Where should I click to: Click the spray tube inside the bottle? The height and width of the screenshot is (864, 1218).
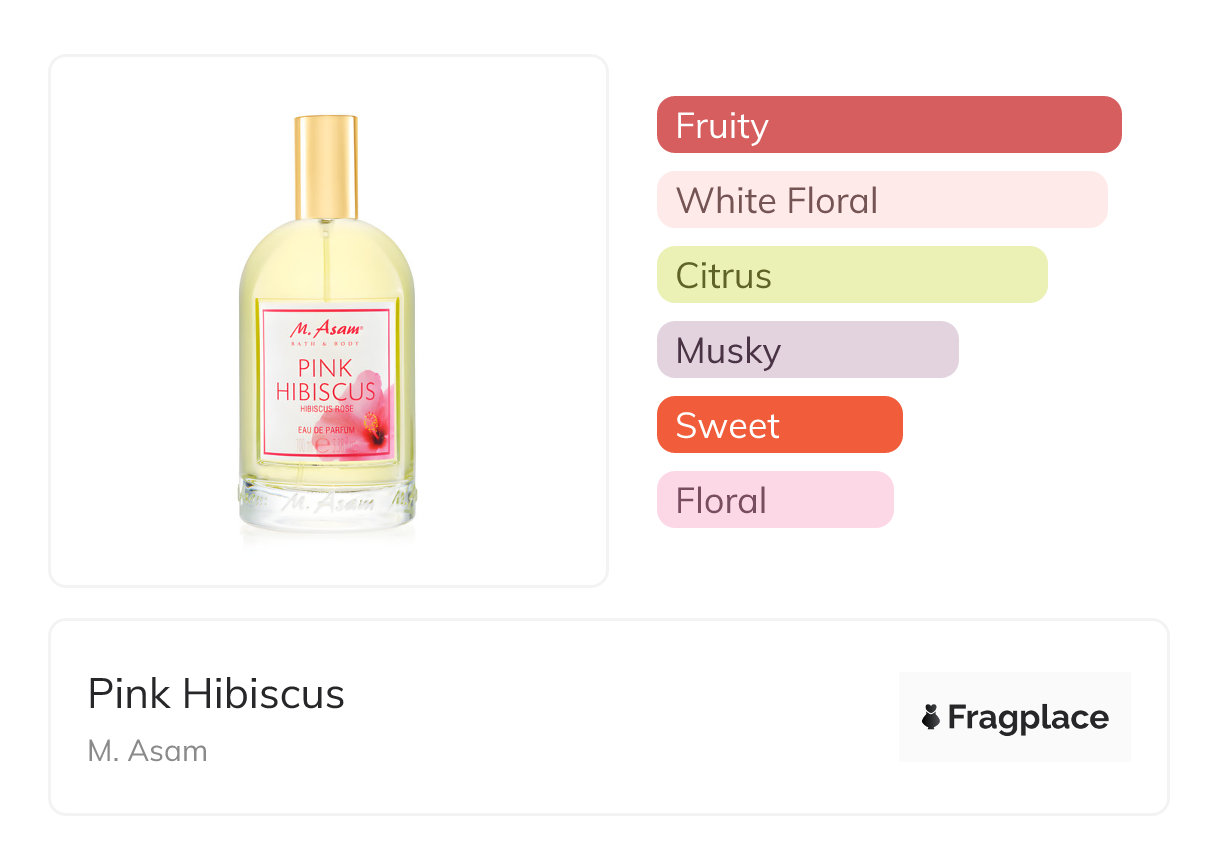[325, 258]
